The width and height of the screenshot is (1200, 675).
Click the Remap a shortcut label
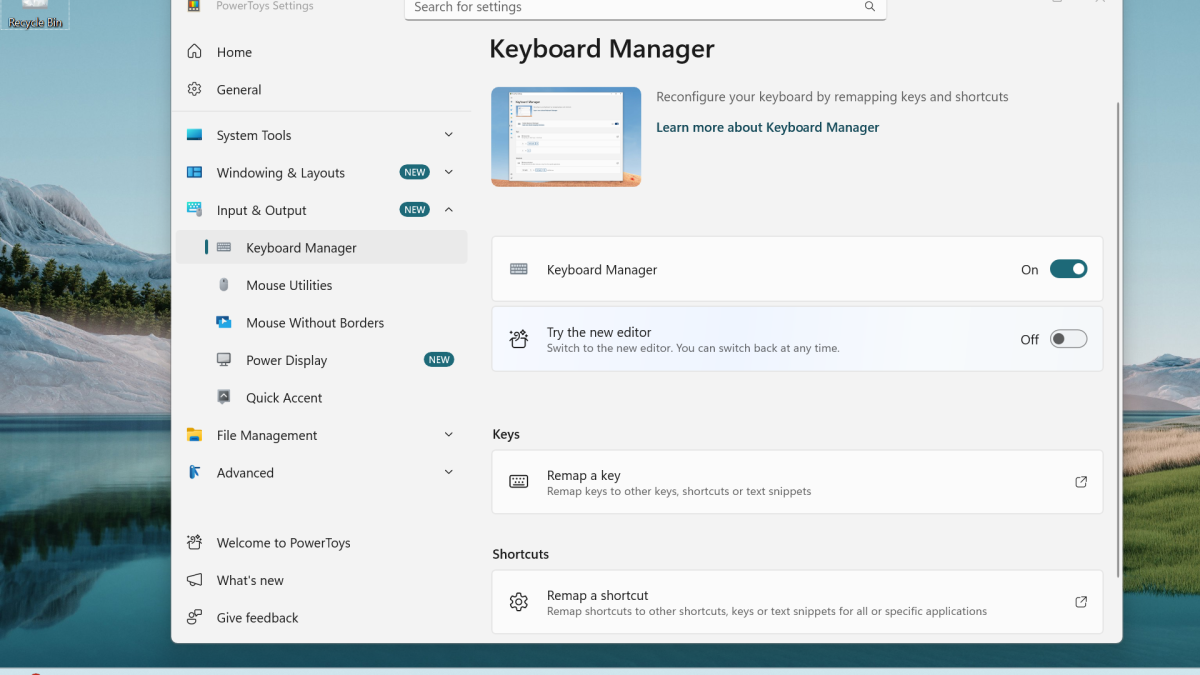[x=597, y=595]
